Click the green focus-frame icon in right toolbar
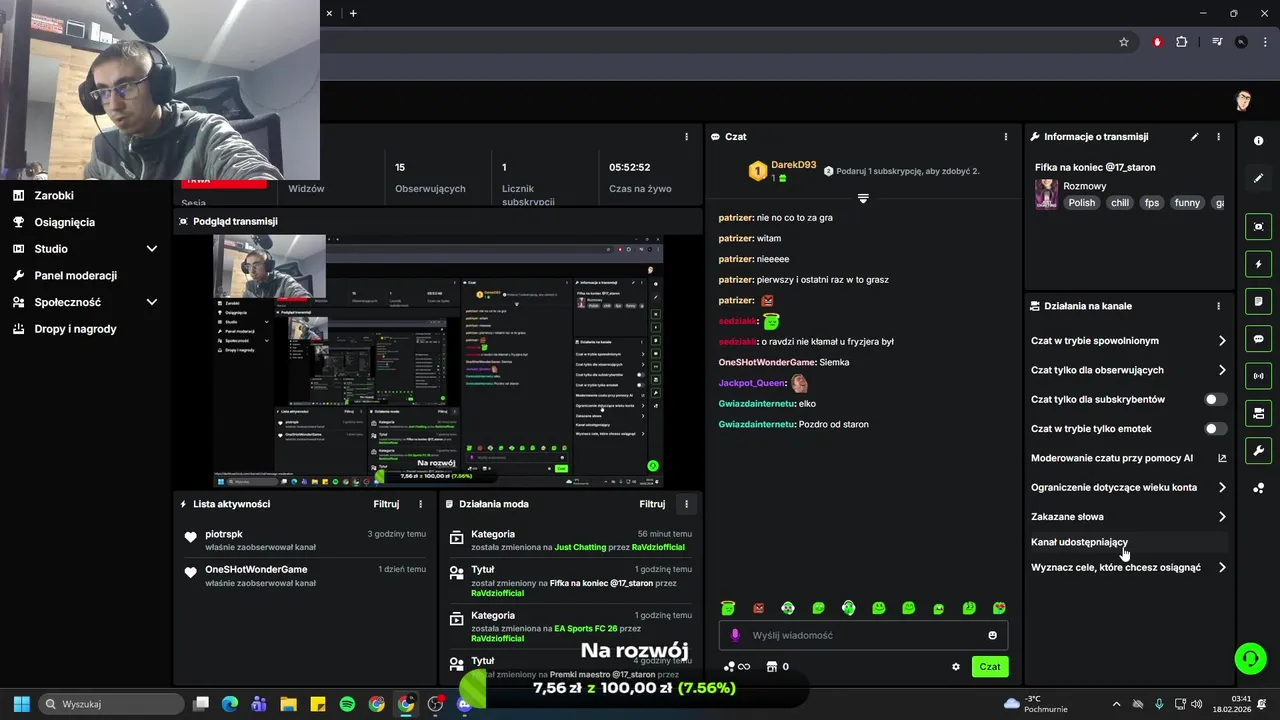Viewport: 1280px width, 720px height. (x=1258, y=227)
